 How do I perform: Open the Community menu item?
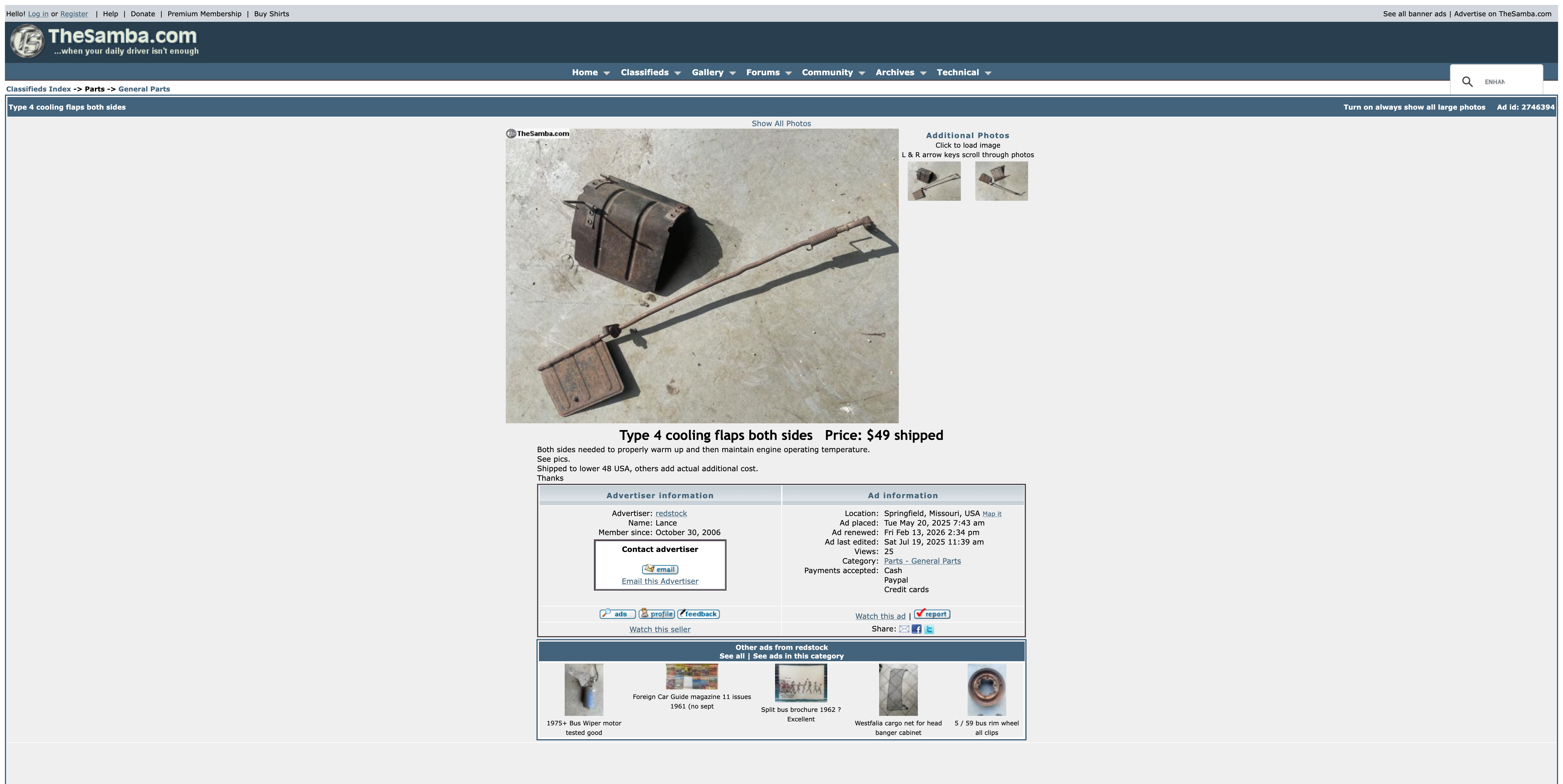click(827, 72)
